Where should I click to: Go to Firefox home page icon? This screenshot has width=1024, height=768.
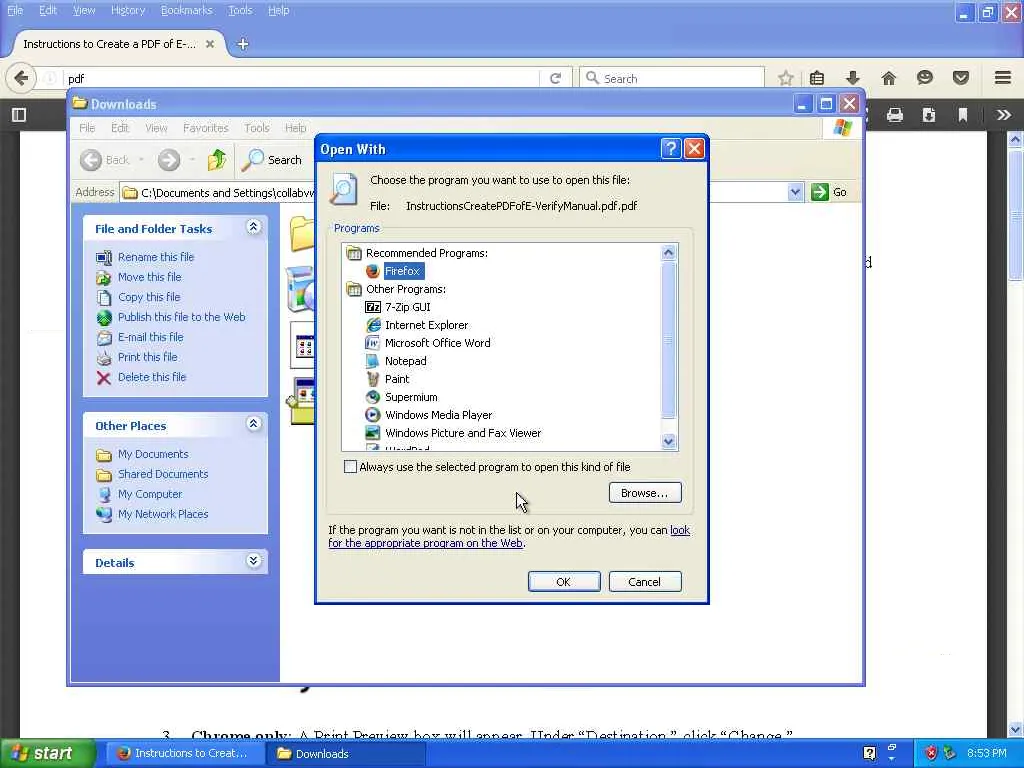[889, 78]
